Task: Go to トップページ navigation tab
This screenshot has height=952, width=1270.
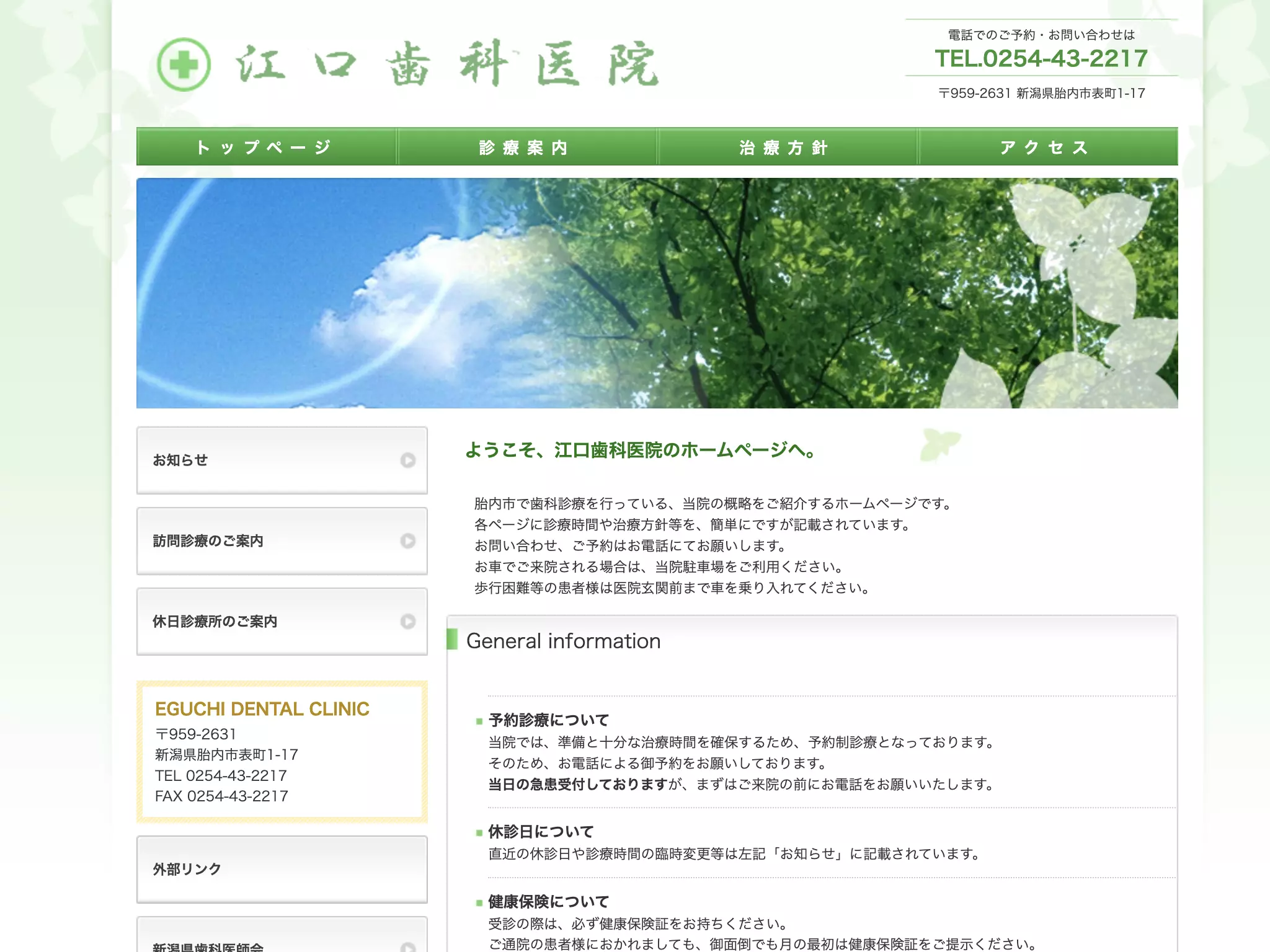Action: click(267, 147)
